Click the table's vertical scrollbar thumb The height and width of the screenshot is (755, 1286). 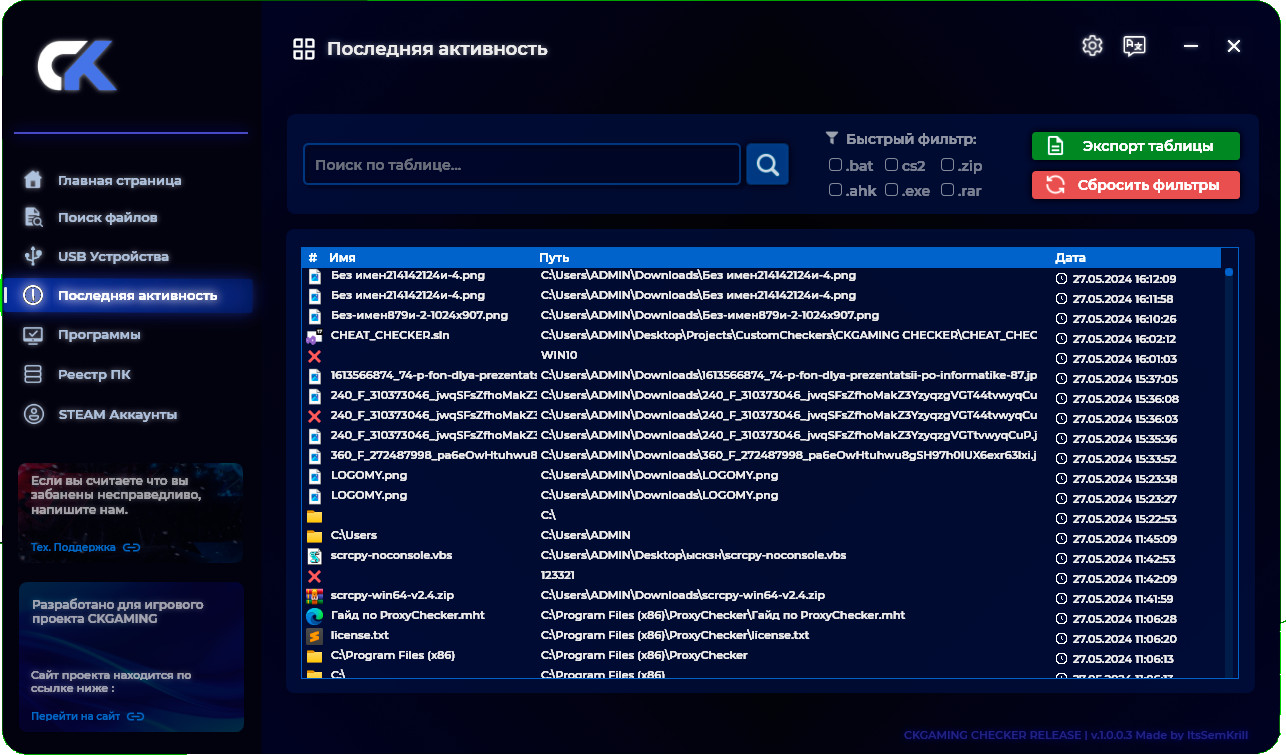[x=1229, y=271]
